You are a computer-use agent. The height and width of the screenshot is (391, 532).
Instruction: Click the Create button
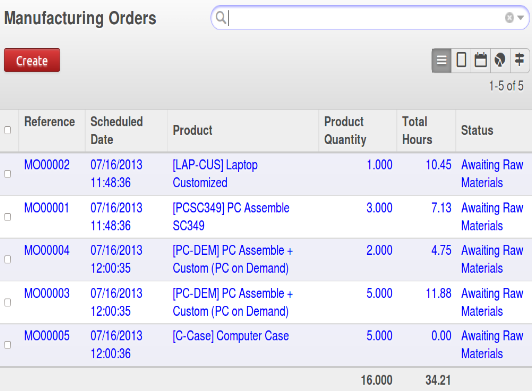[x=32, y=60]
